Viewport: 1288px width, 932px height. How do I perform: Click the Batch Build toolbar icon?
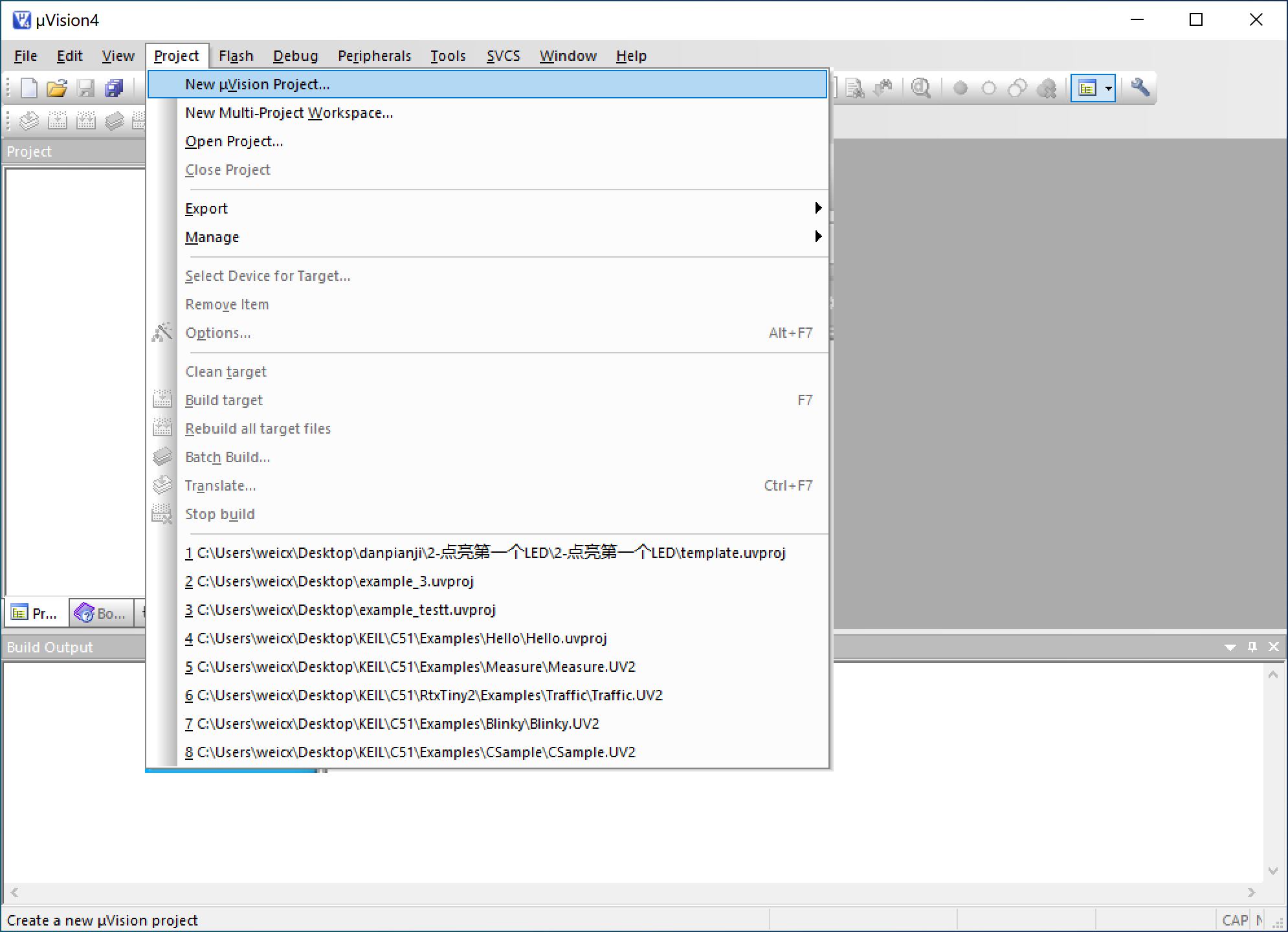115,120
